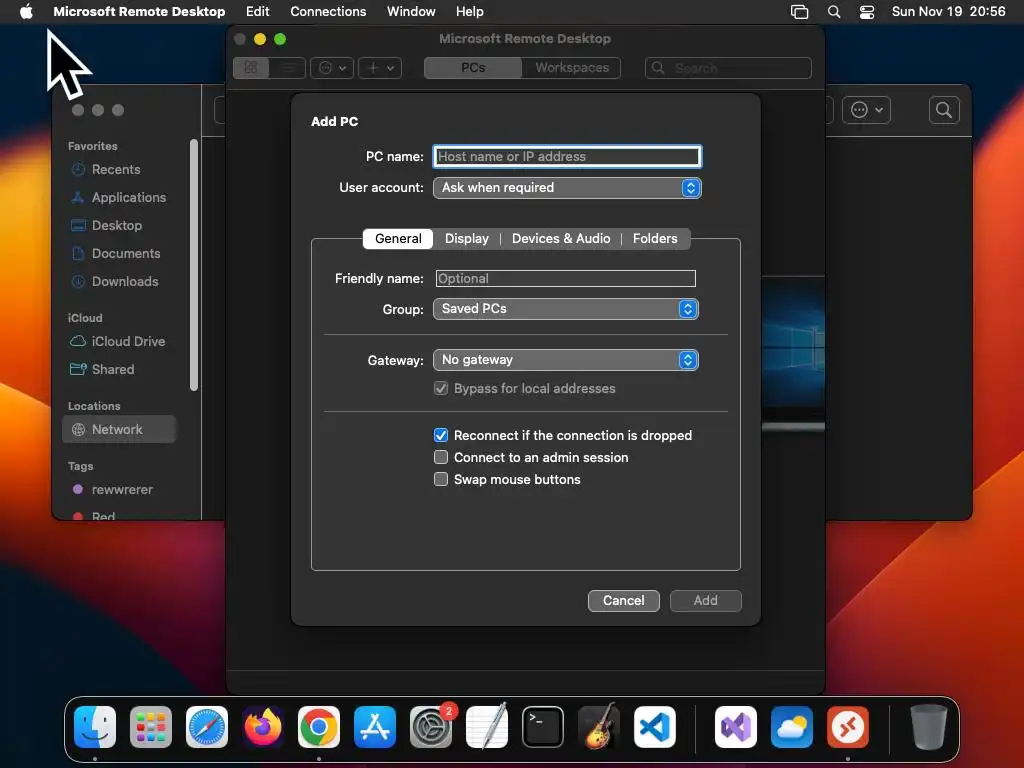Screen dimensions: 1024x768
Task: Switch to Devices & Audio tab
Action: 561,238
